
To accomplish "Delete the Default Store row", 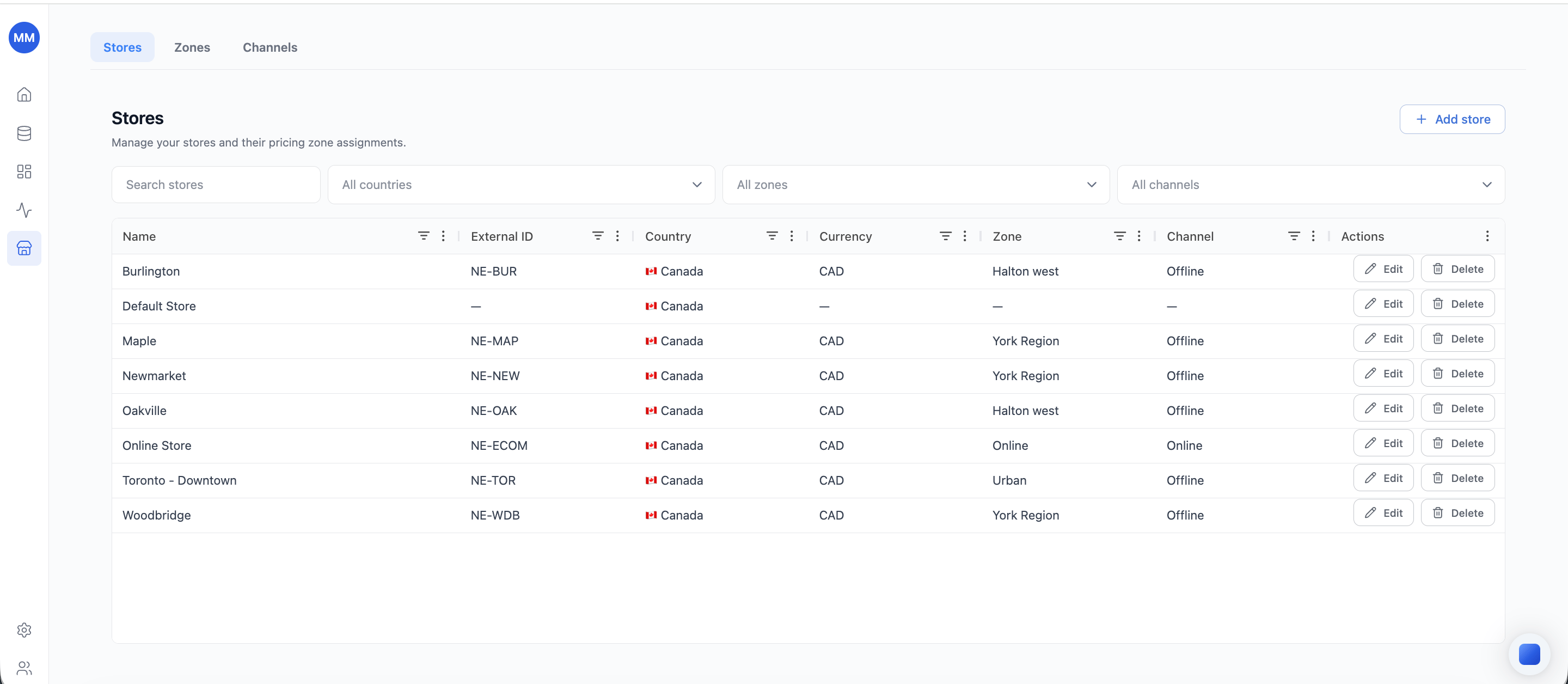I will pos(1457,303).
